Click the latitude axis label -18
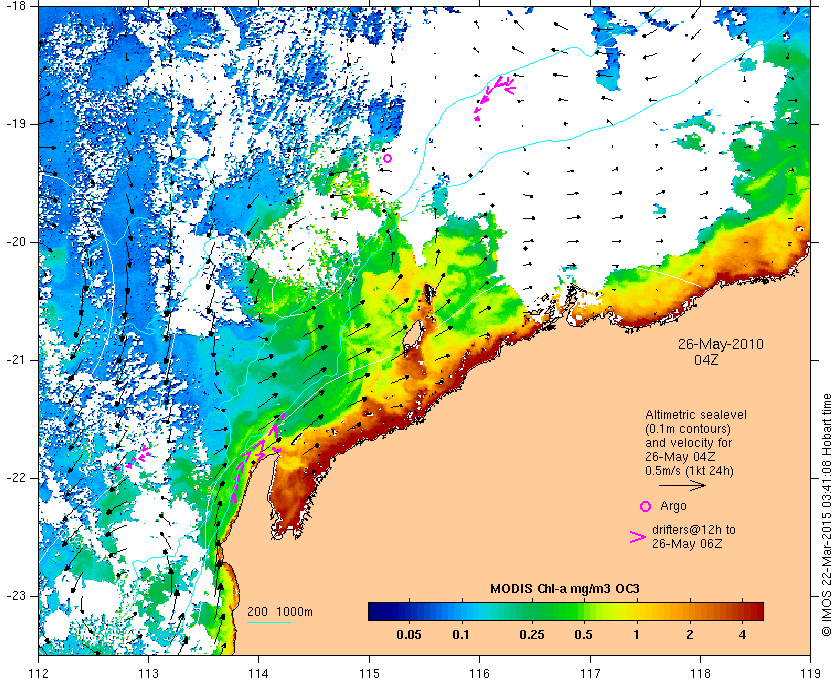 [14, 6]
